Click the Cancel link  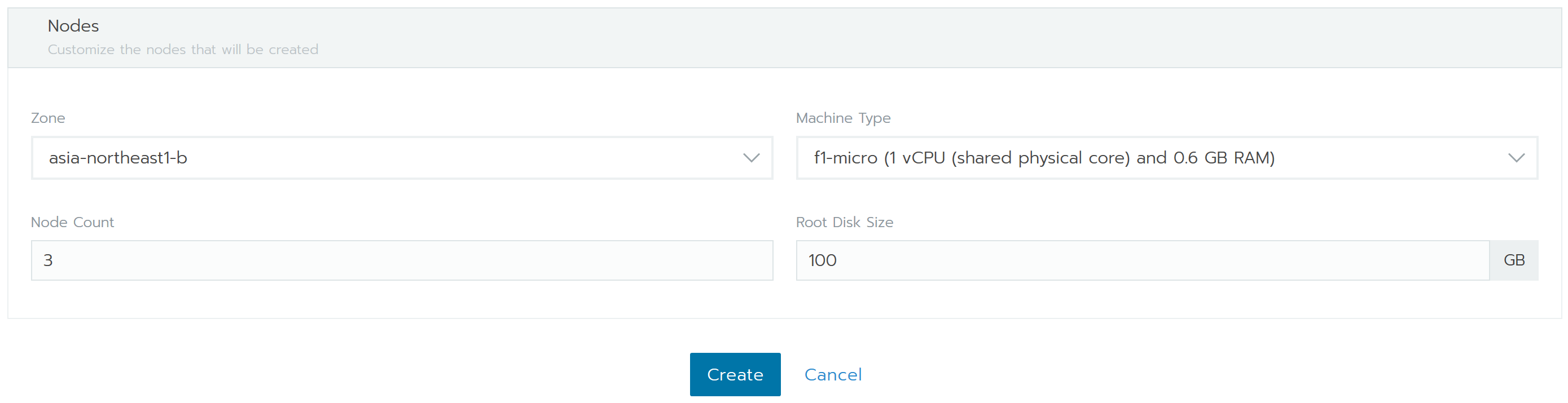coord(833,375)
